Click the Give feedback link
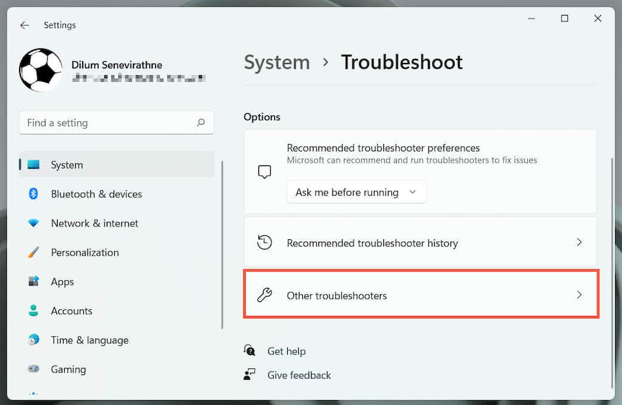 298,375
